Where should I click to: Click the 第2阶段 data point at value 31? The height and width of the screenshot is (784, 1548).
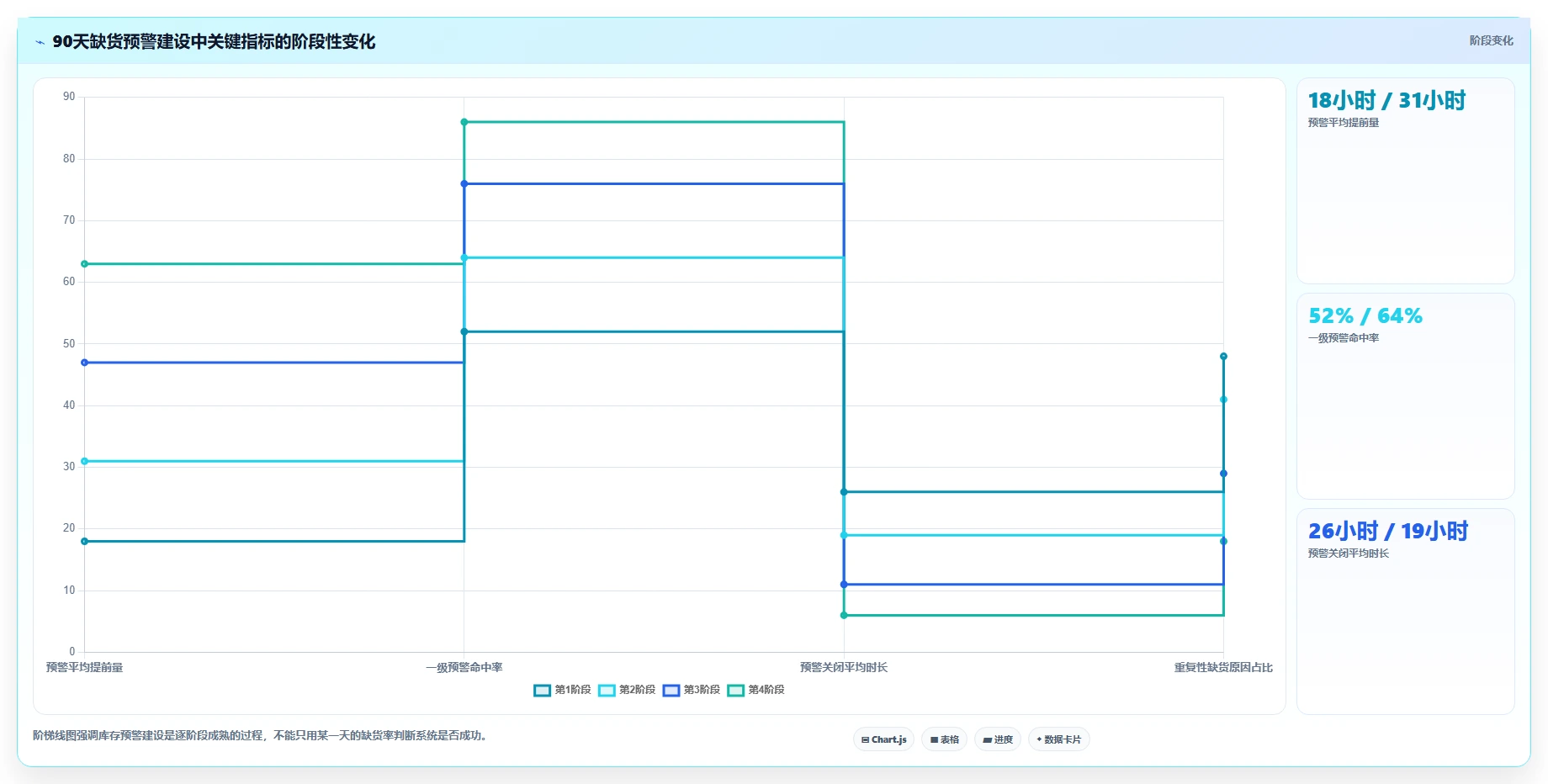coord(84,461)
